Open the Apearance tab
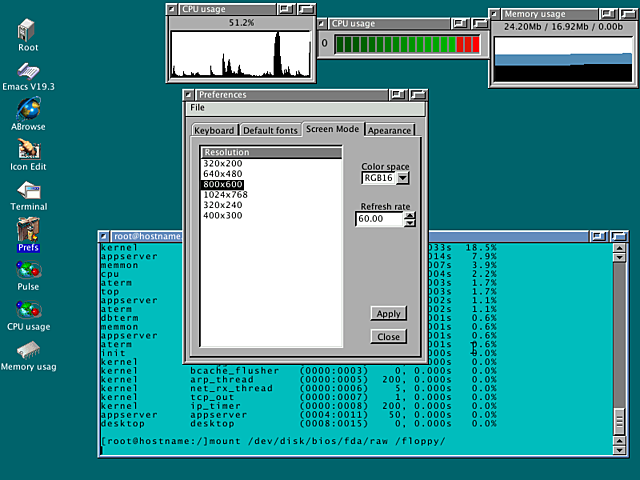 click(x=389, y=130)
